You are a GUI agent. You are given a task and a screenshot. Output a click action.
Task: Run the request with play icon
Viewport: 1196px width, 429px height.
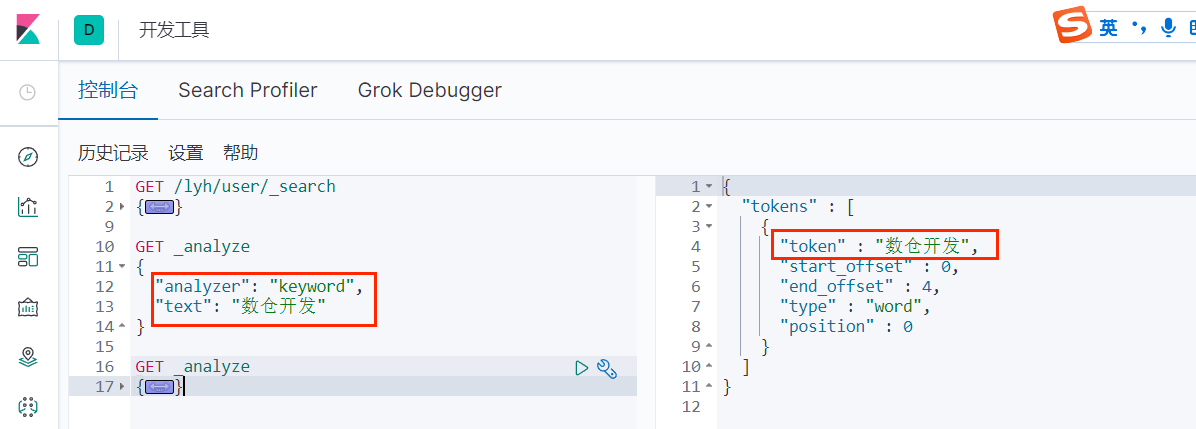coord(581,368)
